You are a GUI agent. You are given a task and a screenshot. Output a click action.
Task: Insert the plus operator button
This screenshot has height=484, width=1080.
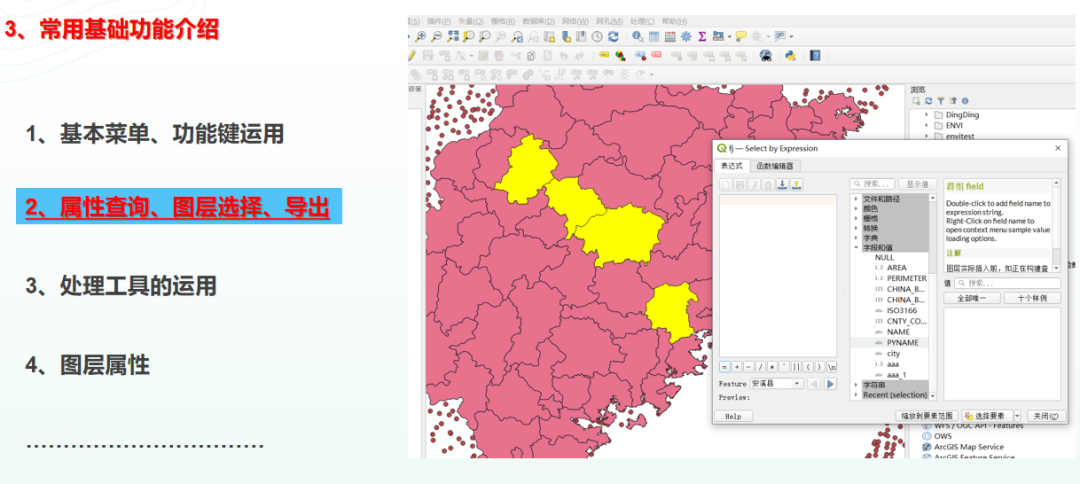tap(737, 367)
